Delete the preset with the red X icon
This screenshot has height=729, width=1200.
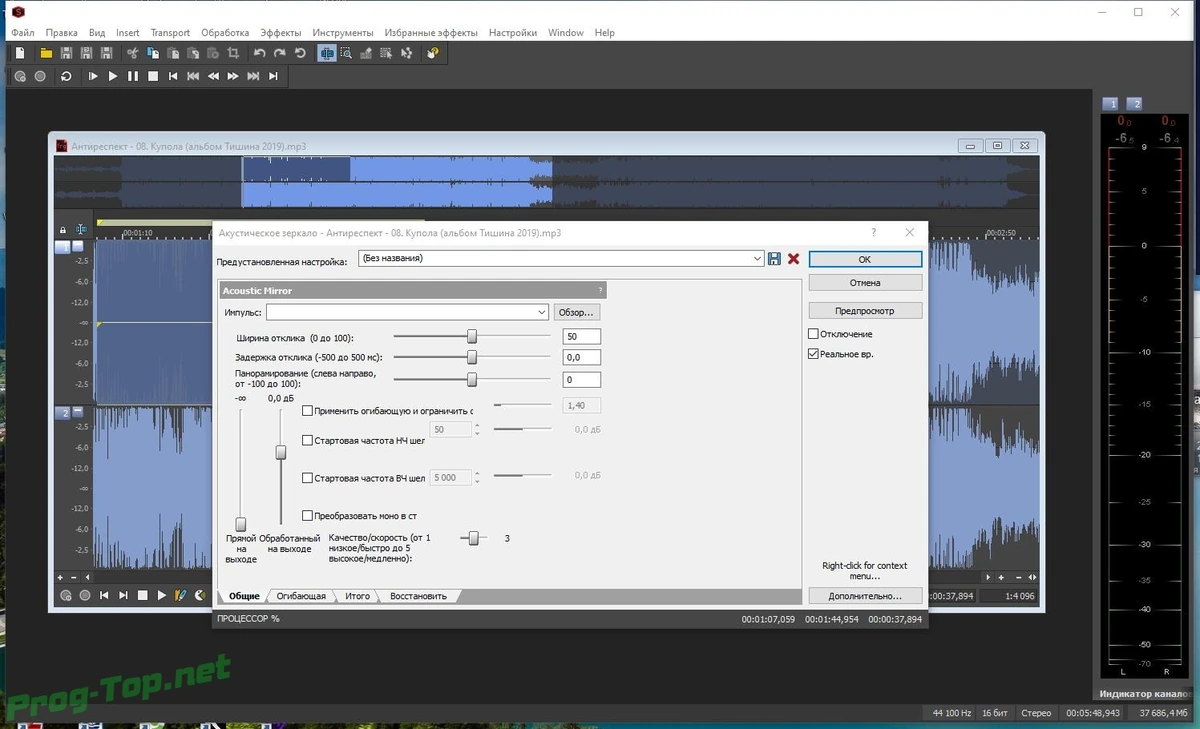tap(794, 258)
